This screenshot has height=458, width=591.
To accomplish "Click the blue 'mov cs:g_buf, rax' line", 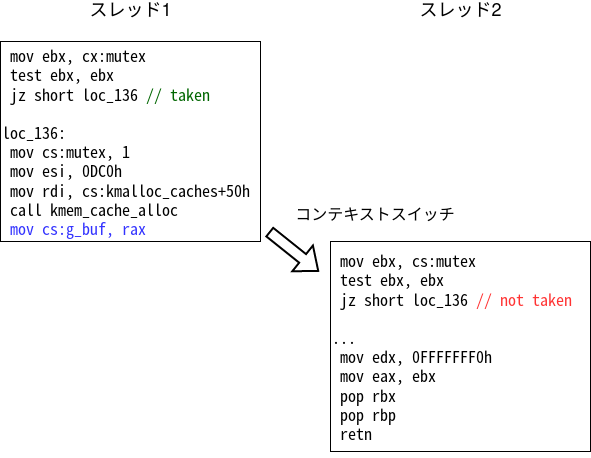I will pyautogui.click(x=78, y=230).
